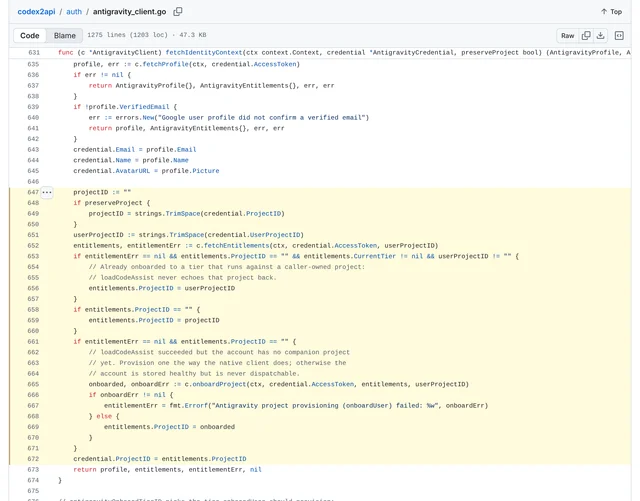Click VerifiedEmail symbol on line 639
This screenshot has width=640, height=501.
tap(144, 107)
